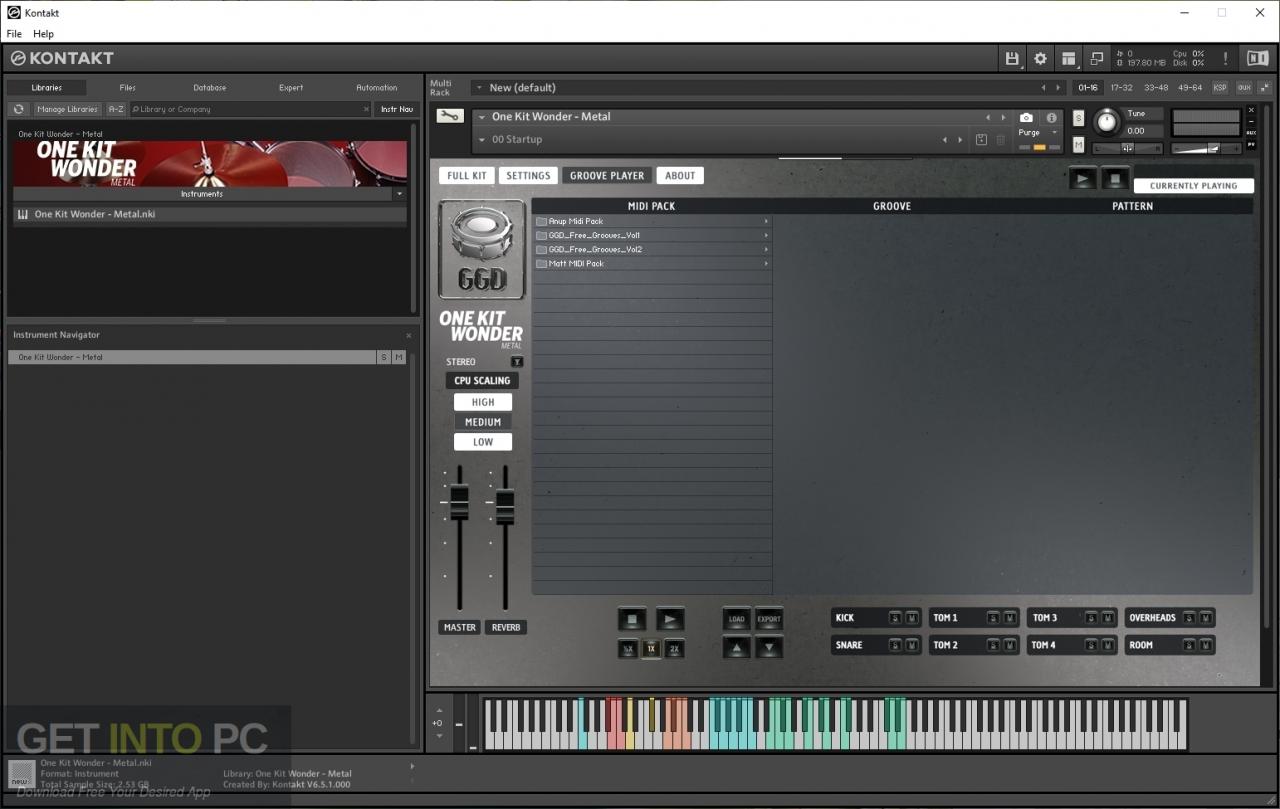Click the KSP multi script button
1280x809 pixels.
(x=1220, y=87)
